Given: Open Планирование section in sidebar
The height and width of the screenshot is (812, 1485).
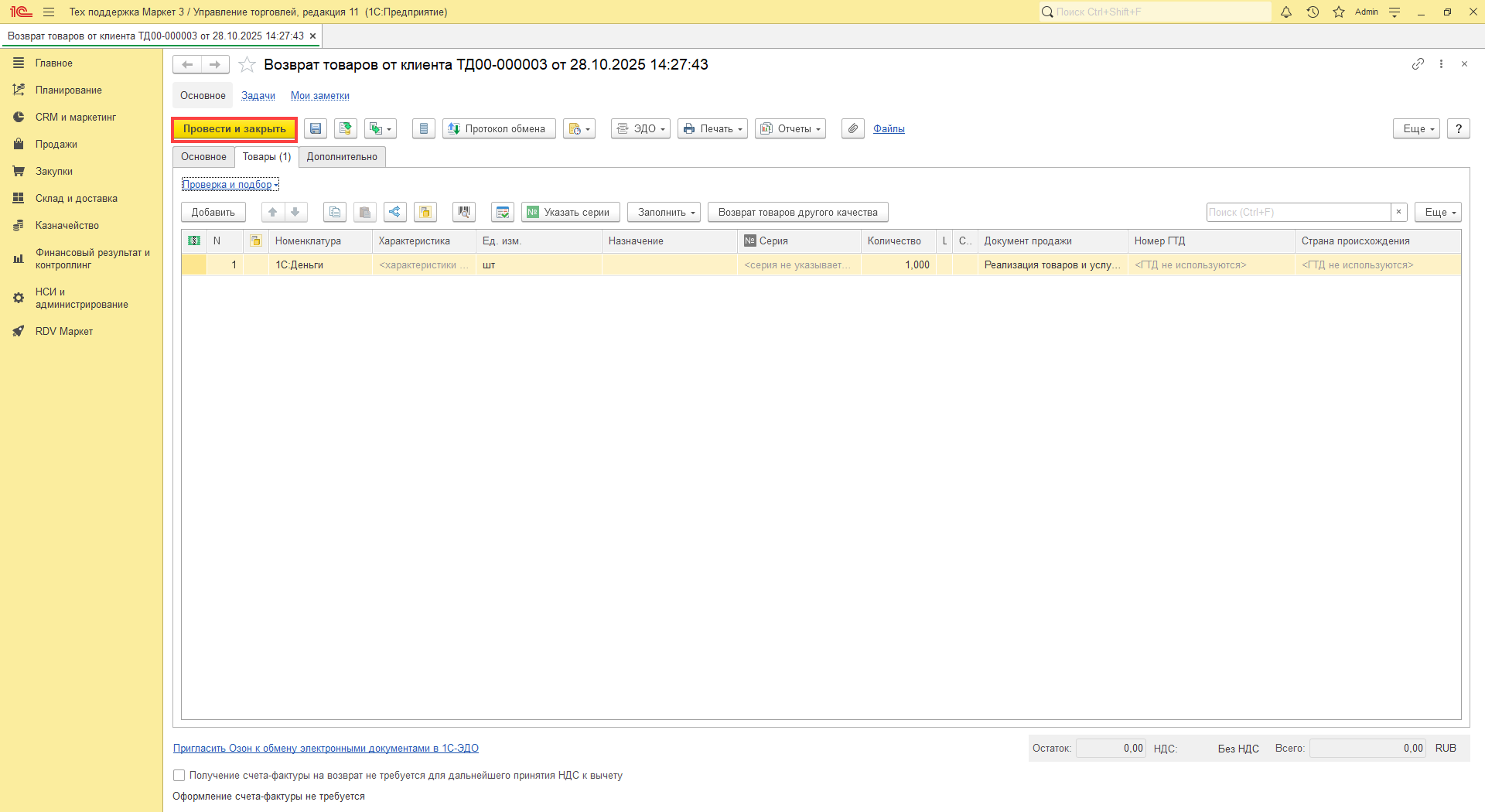Looking at the screenshot, I should point(69,90).
